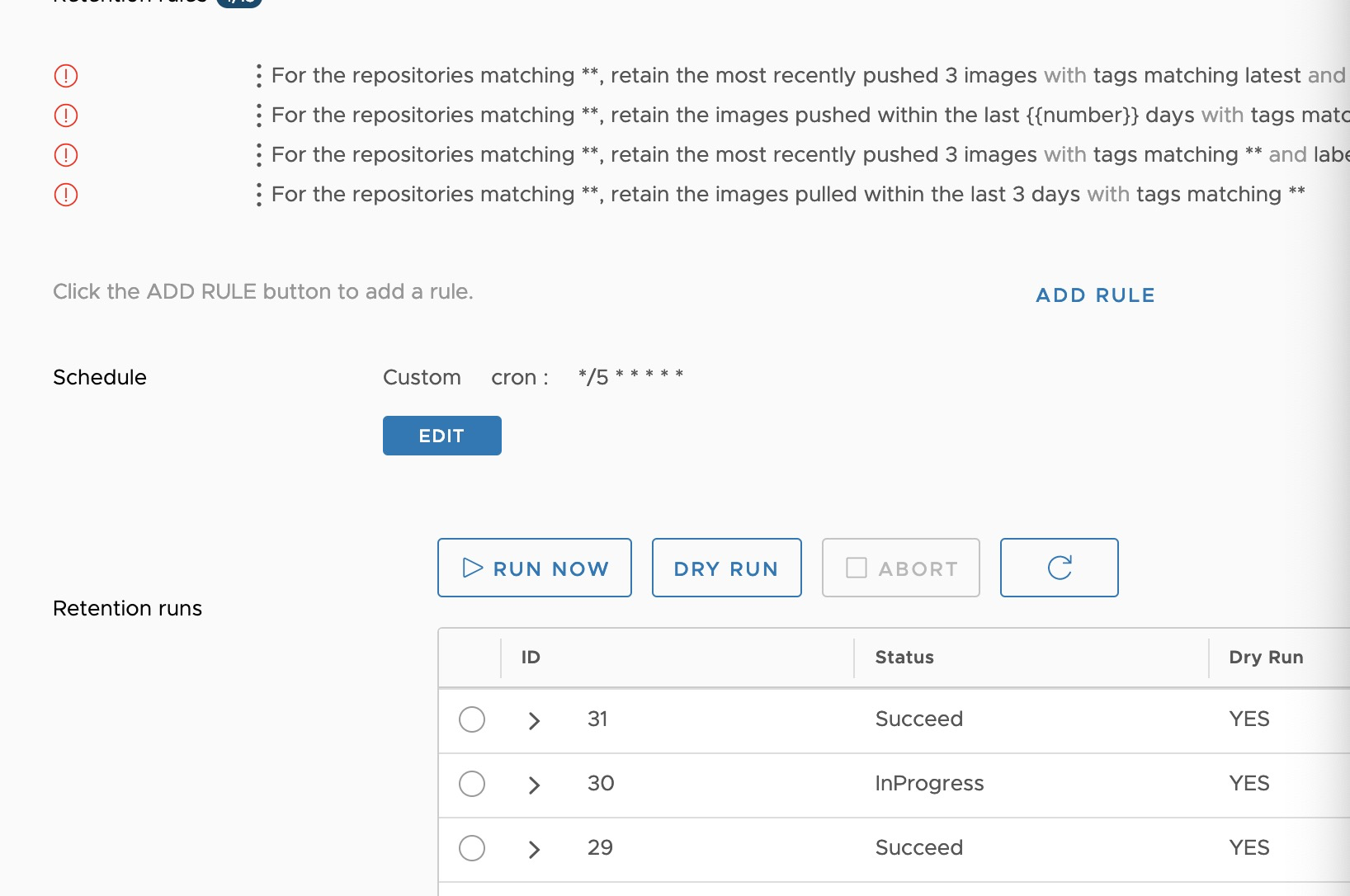Expand details of the InProgress run 30
This screenshot has width=1350, height=896.
pos(533,785)
